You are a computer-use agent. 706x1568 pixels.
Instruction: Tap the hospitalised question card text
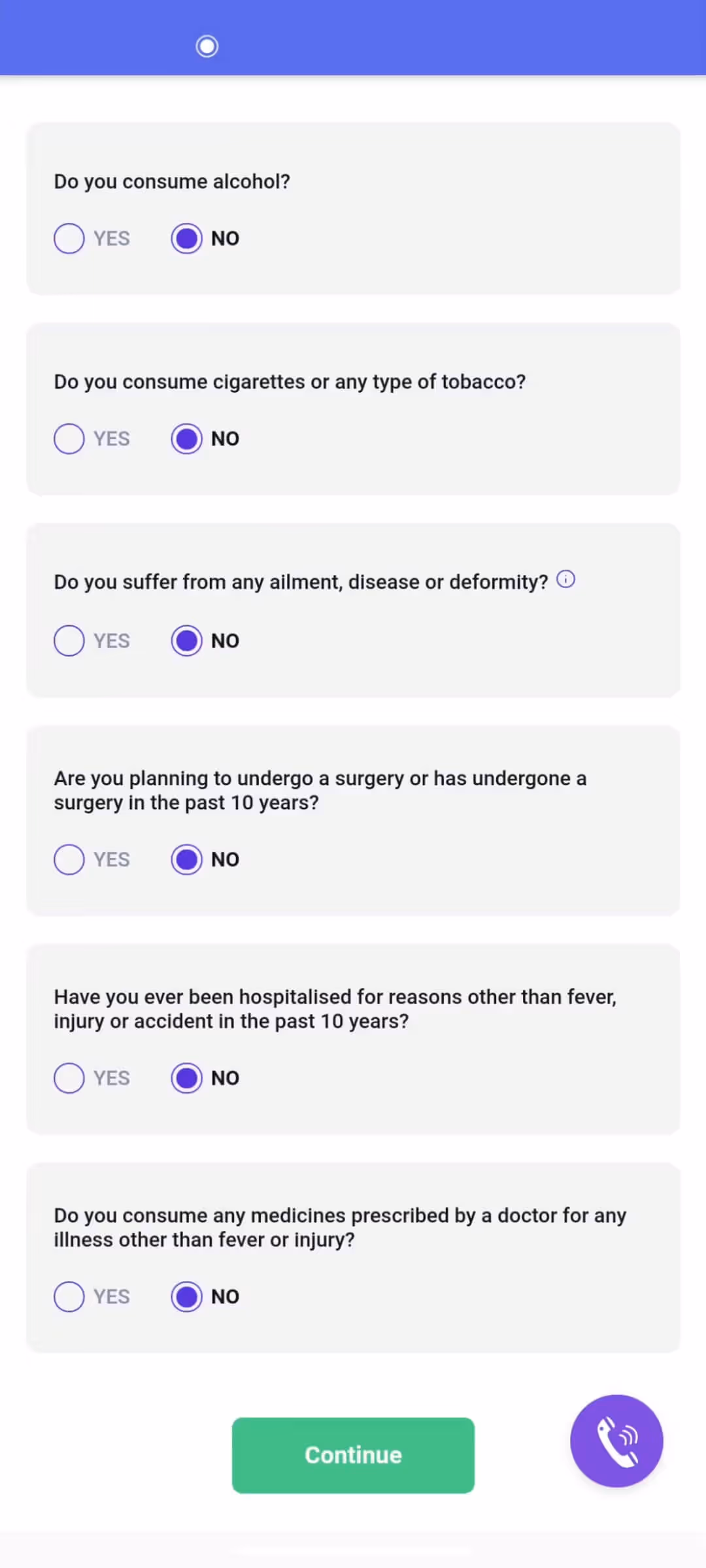point(335,1009)
